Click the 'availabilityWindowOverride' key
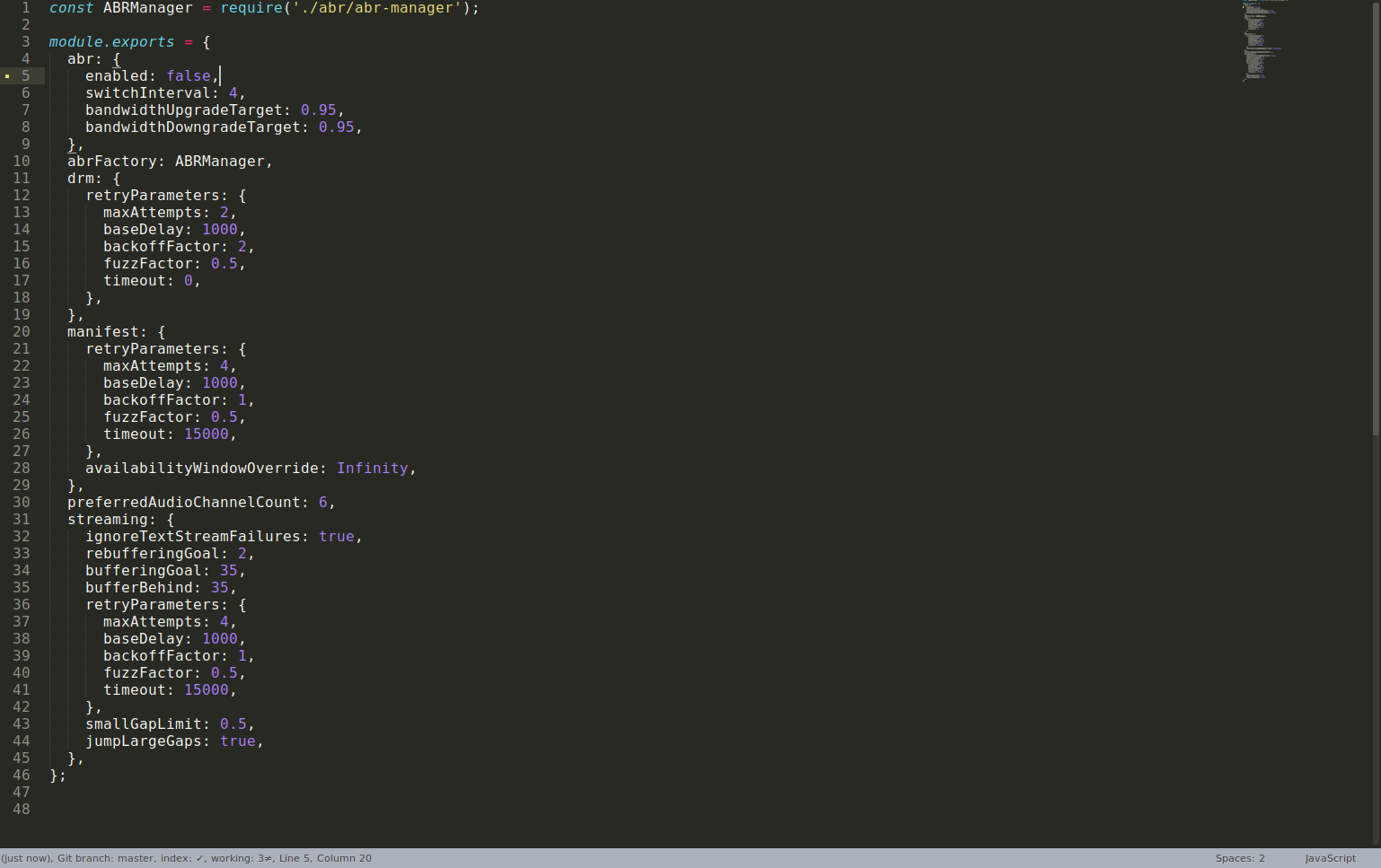 tap(202, 469)
